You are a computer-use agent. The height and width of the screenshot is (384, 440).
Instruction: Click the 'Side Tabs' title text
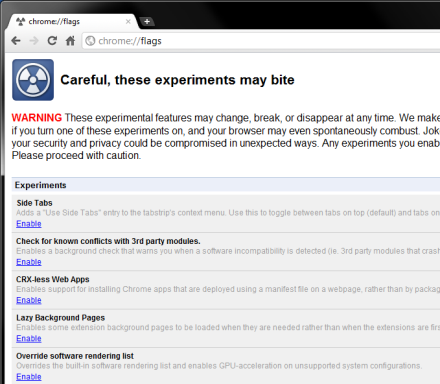click(x=34, y=203)
